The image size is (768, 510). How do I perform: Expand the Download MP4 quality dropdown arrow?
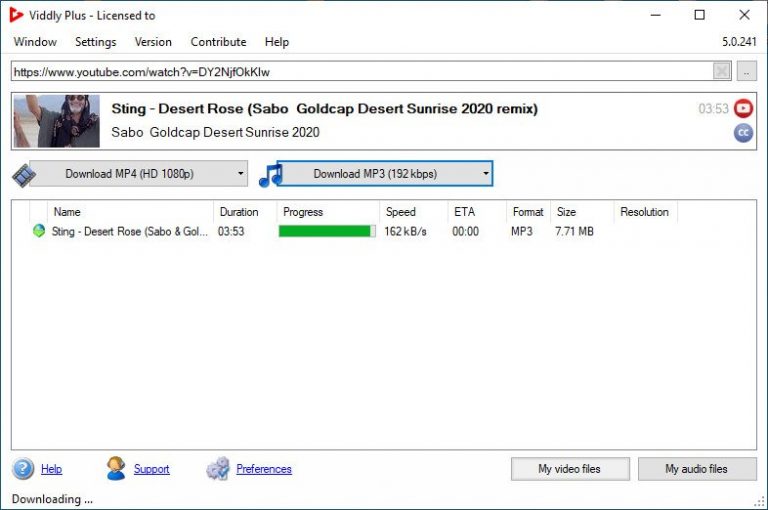(240, 173)
